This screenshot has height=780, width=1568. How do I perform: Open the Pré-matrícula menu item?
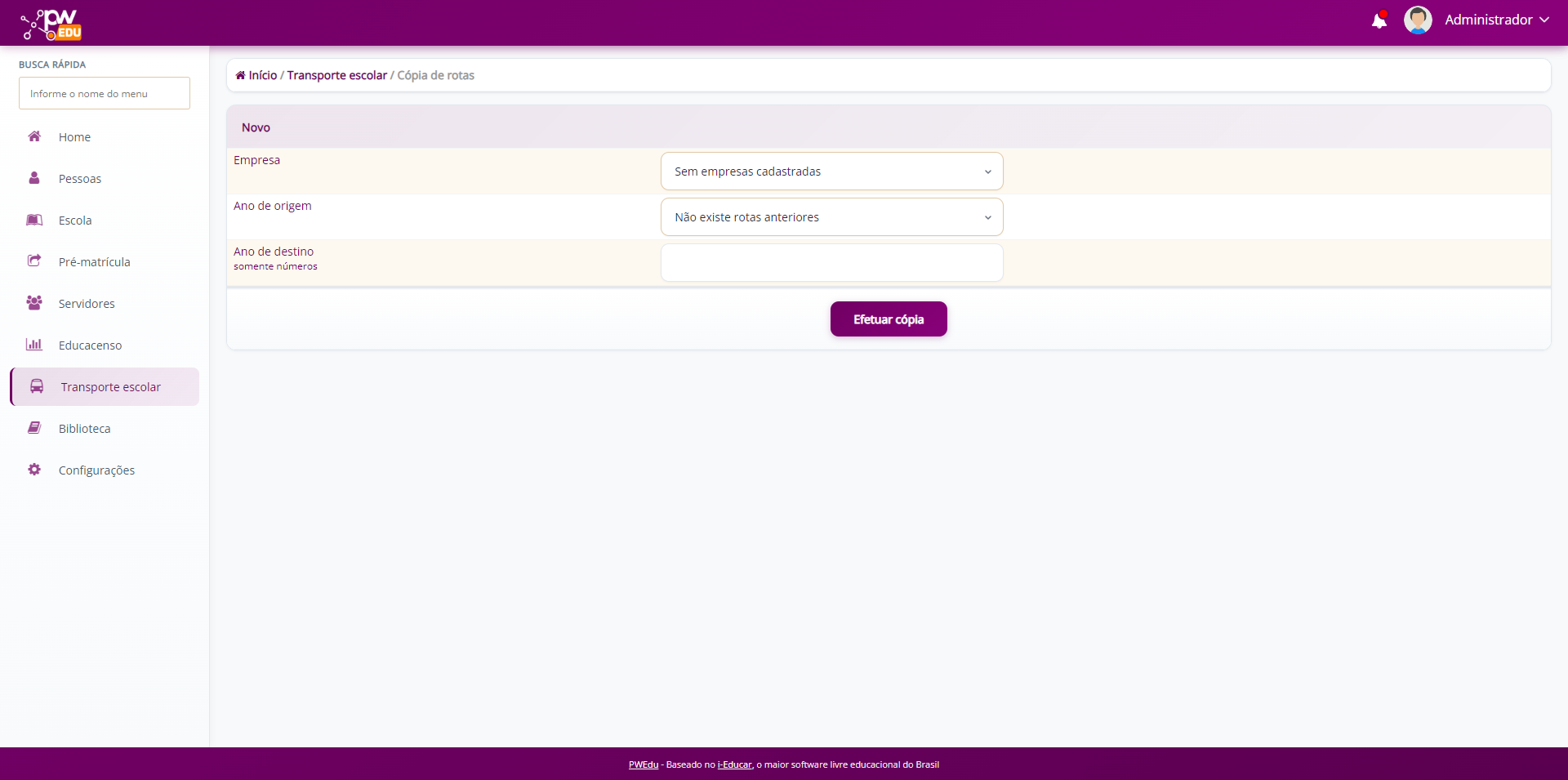click(95, 262)
